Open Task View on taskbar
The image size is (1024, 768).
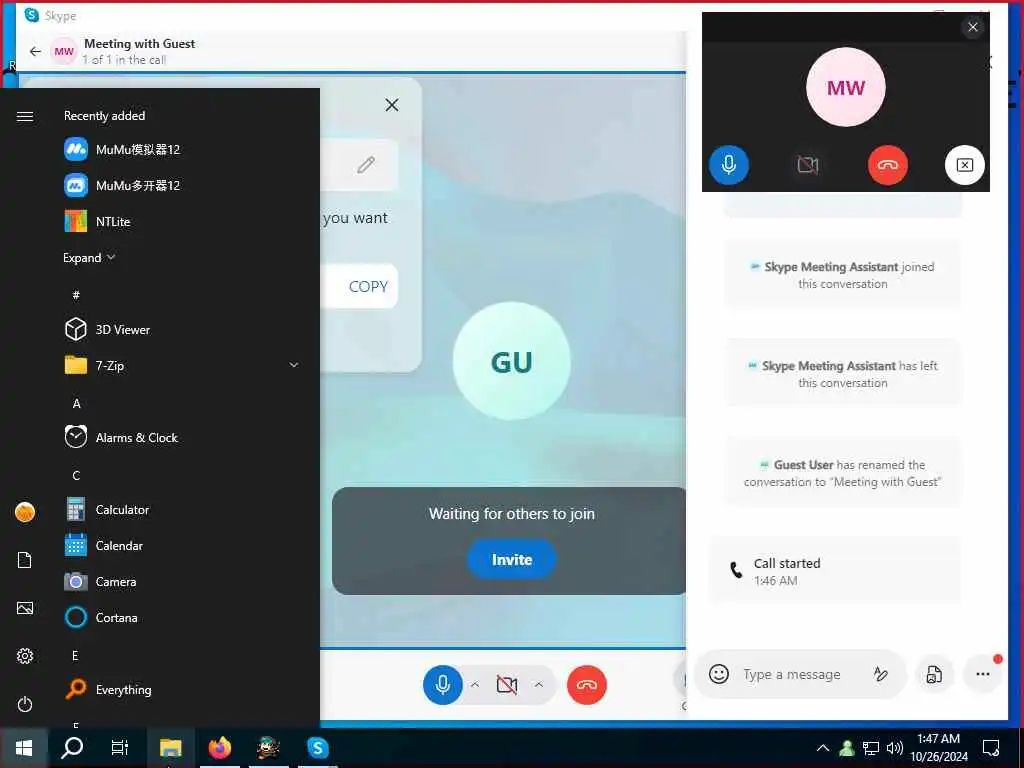click(120, 748)
